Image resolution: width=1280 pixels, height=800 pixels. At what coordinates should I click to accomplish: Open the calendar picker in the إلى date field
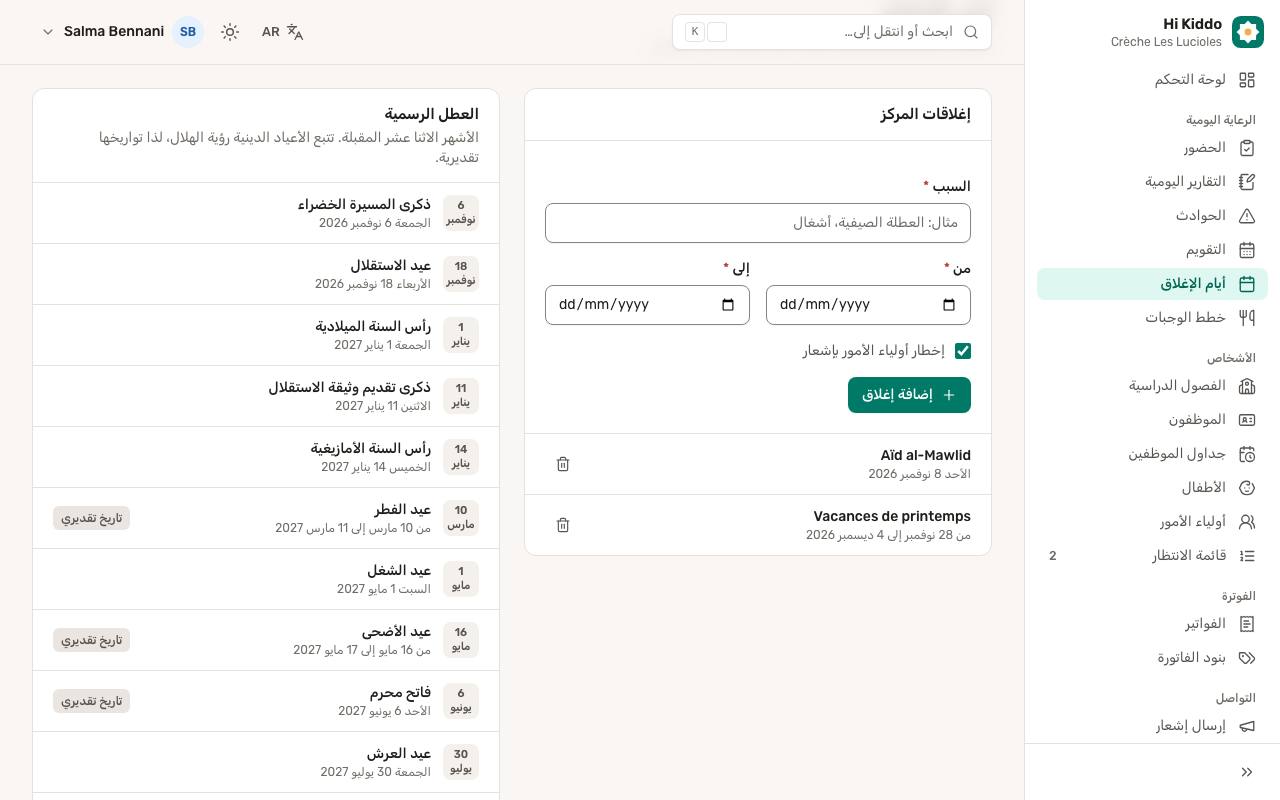coord(728,305)
